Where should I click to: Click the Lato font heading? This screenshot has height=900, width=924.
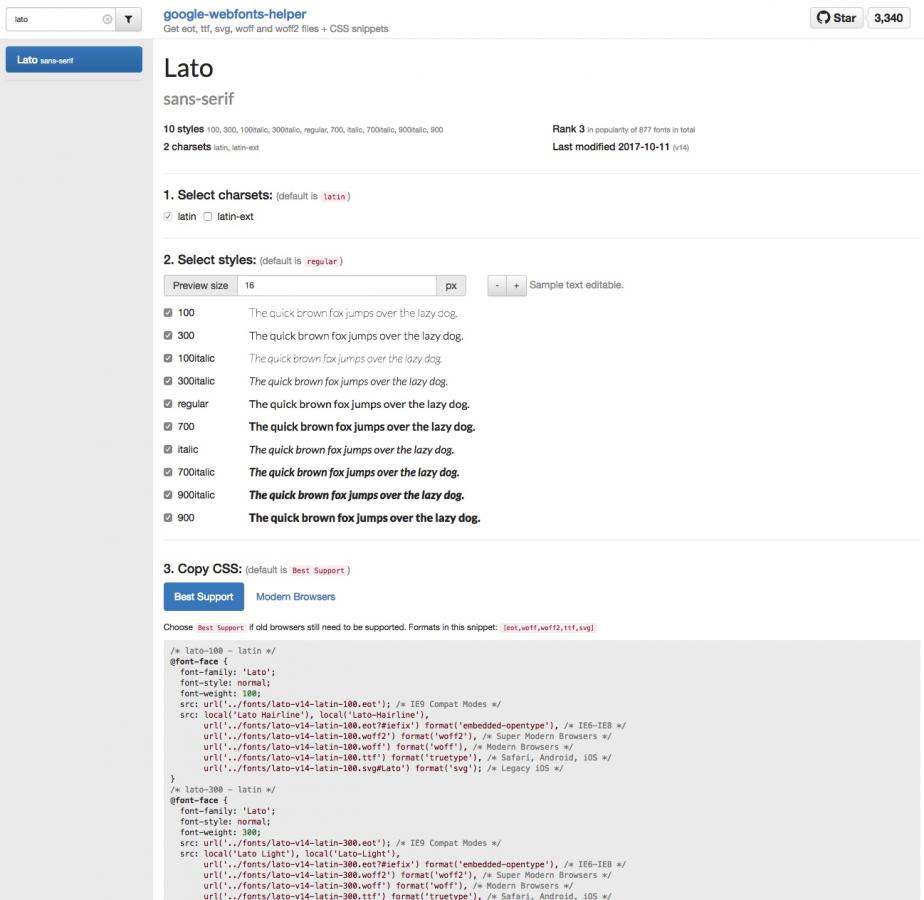click(189, 68)
